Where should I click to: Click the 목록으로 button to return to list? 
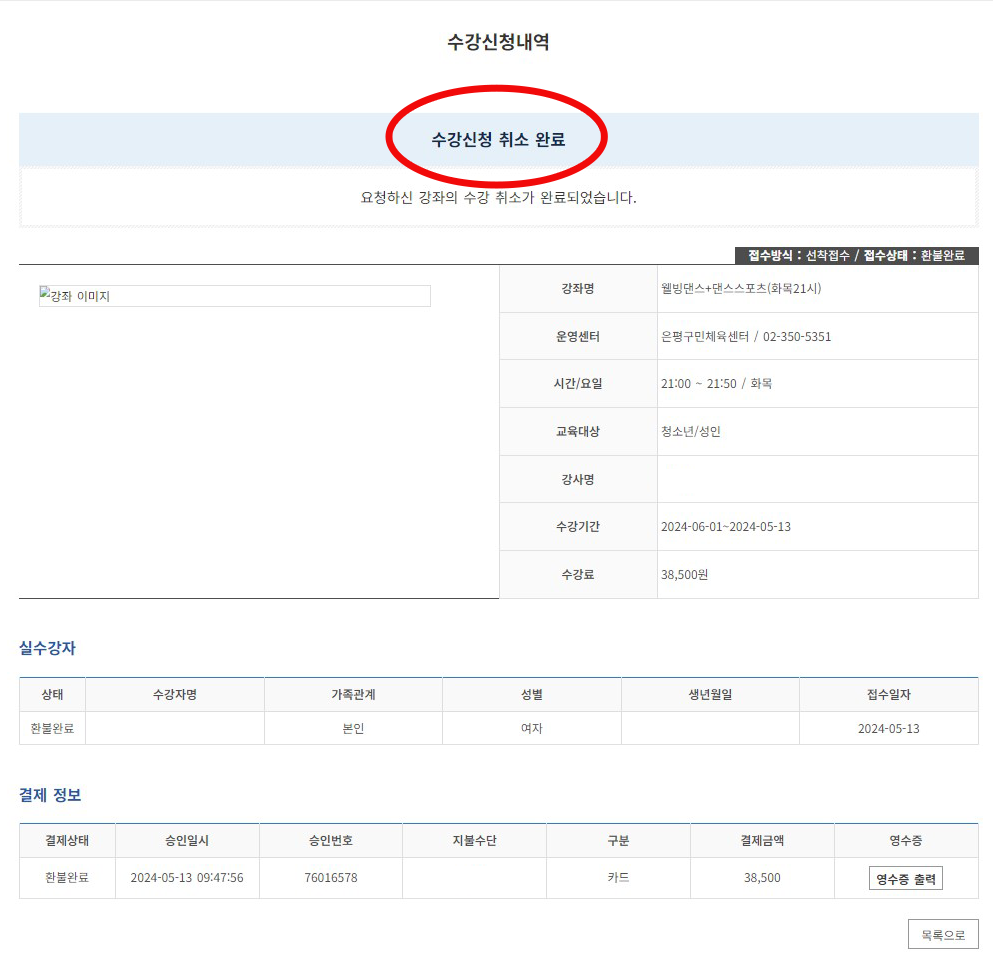pyautogui.click(x=945, y=935)
